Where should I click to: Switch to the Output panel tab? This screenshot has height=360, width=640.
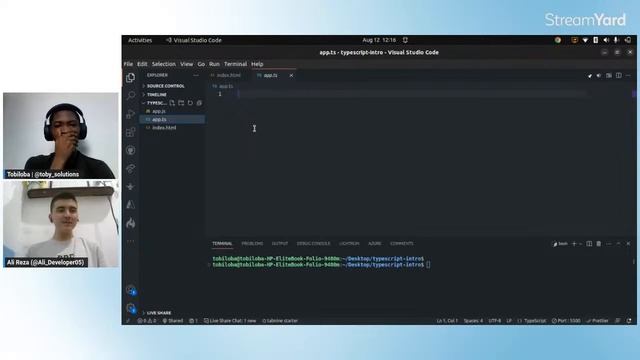coord(280,244)
